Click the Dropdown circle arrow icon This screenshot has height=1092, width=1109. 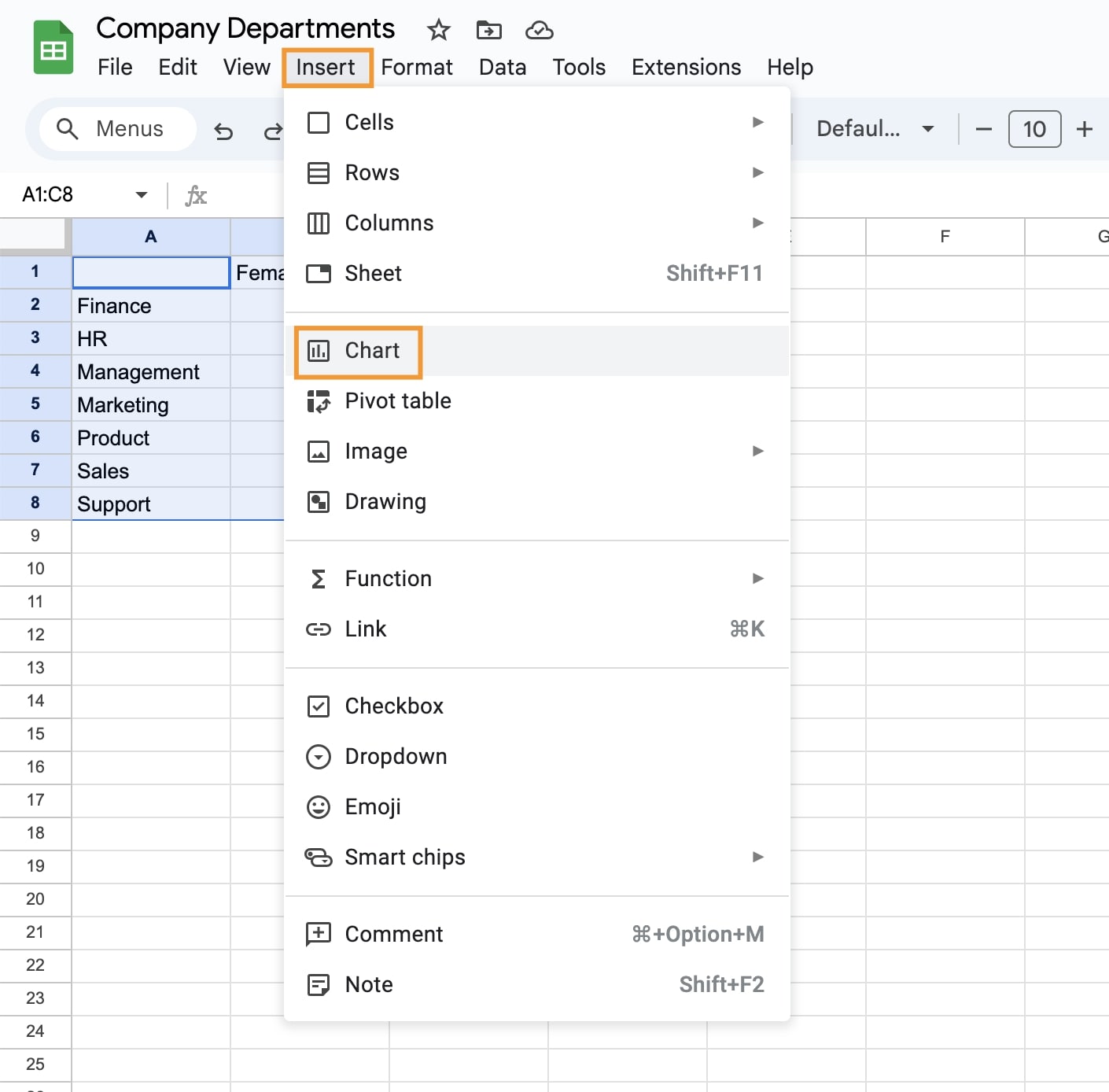click(319, 757)
